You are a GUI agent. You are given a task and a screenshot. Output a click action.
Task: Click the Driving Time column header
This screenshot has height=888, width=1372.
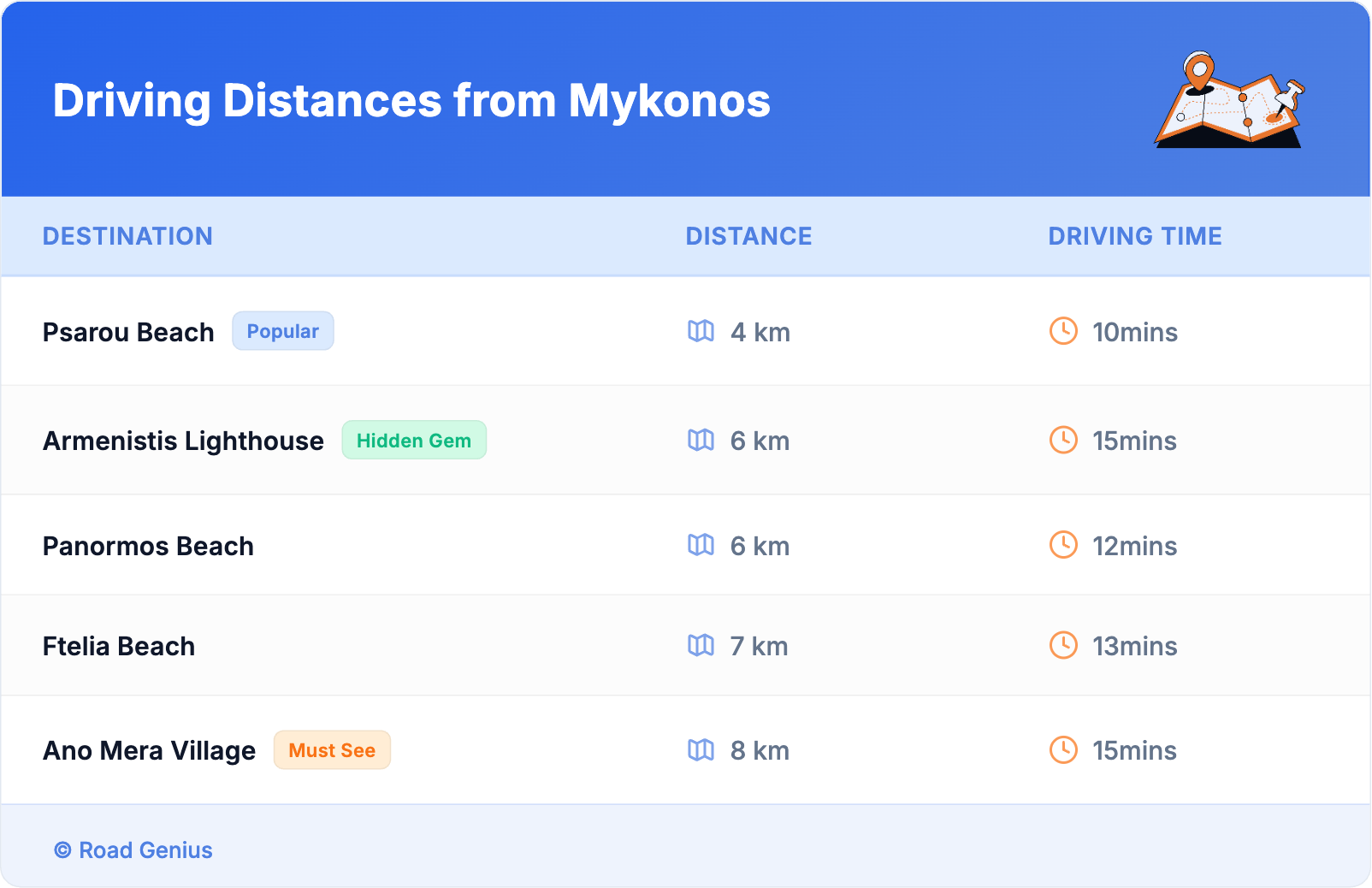(x=1134, y=236)
